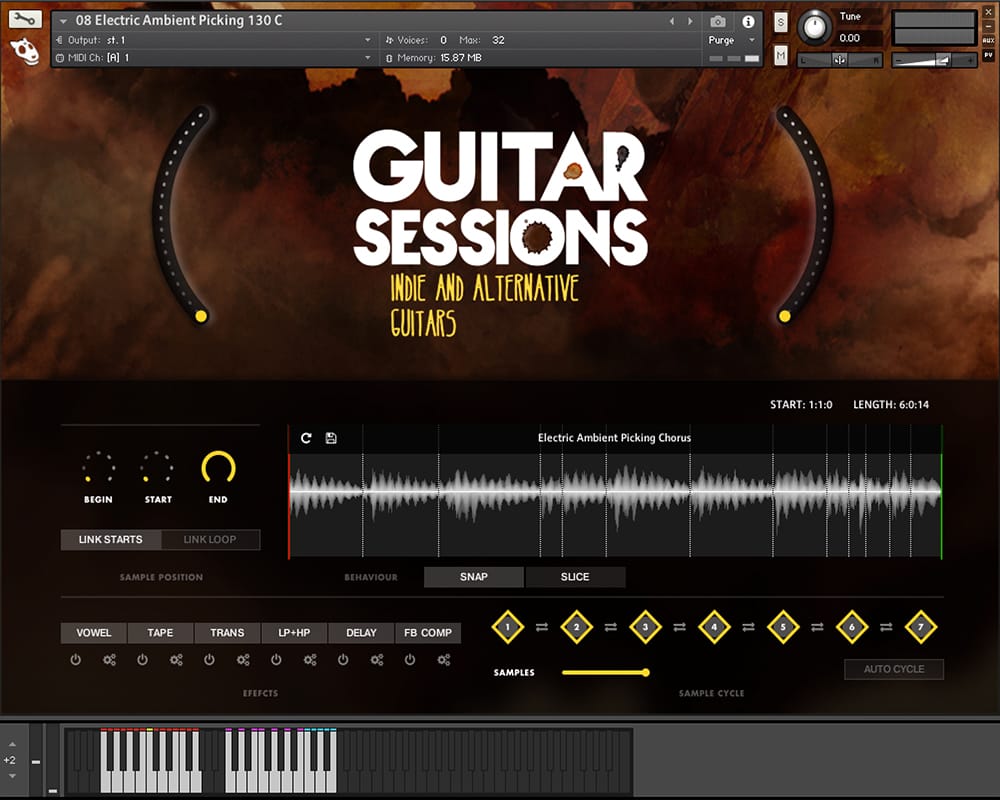Open the Output st. 1 dropdown
Viewport: 1000px width, 800px height.
pyautogui.click(x=367, y=40)
